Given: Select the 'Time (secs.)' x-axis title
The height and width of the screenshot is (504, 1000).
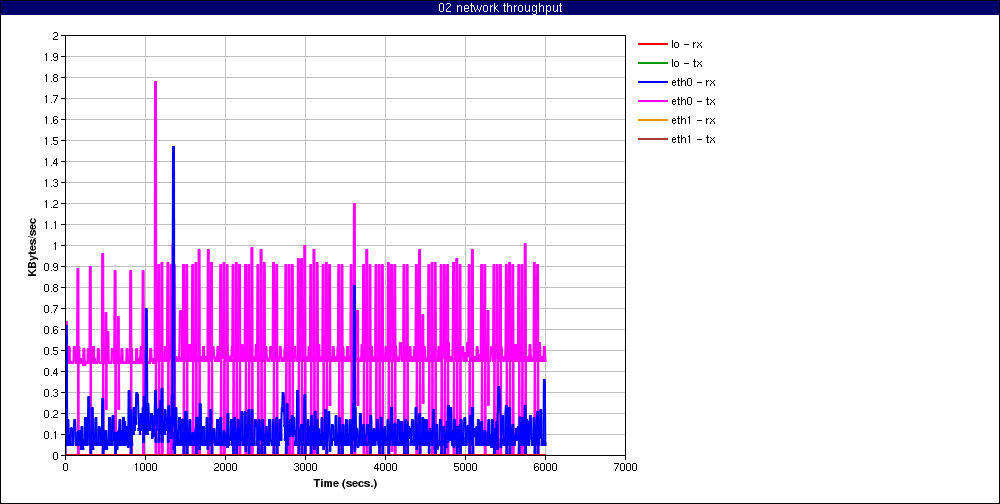Looking at the screenshot, I should (x=345, y=483).
